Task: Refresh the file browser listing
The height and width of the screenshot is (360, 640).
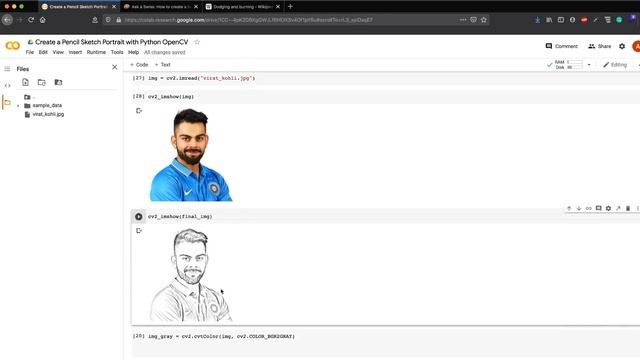Action: click(42, 82)
